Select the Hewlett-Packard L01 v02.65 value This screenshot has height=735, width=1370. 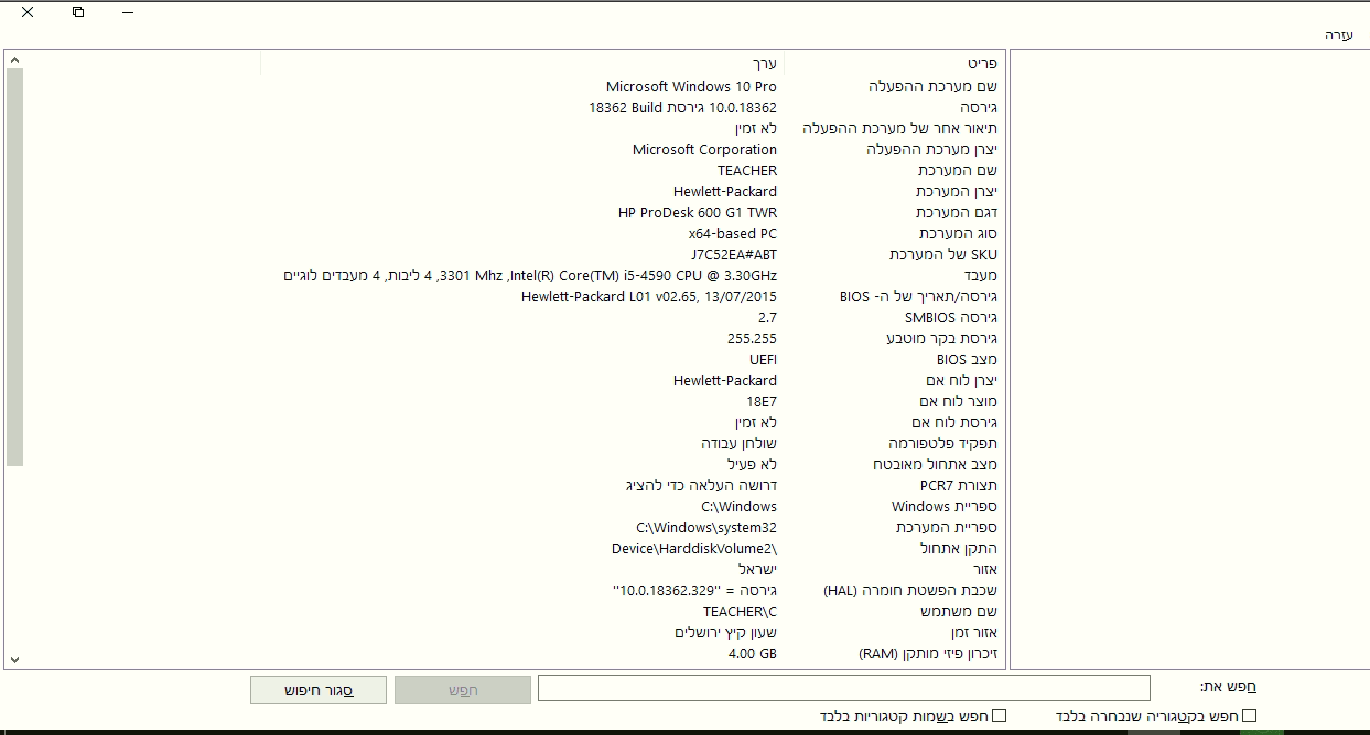pyautogui.click(x=649, y=297)
